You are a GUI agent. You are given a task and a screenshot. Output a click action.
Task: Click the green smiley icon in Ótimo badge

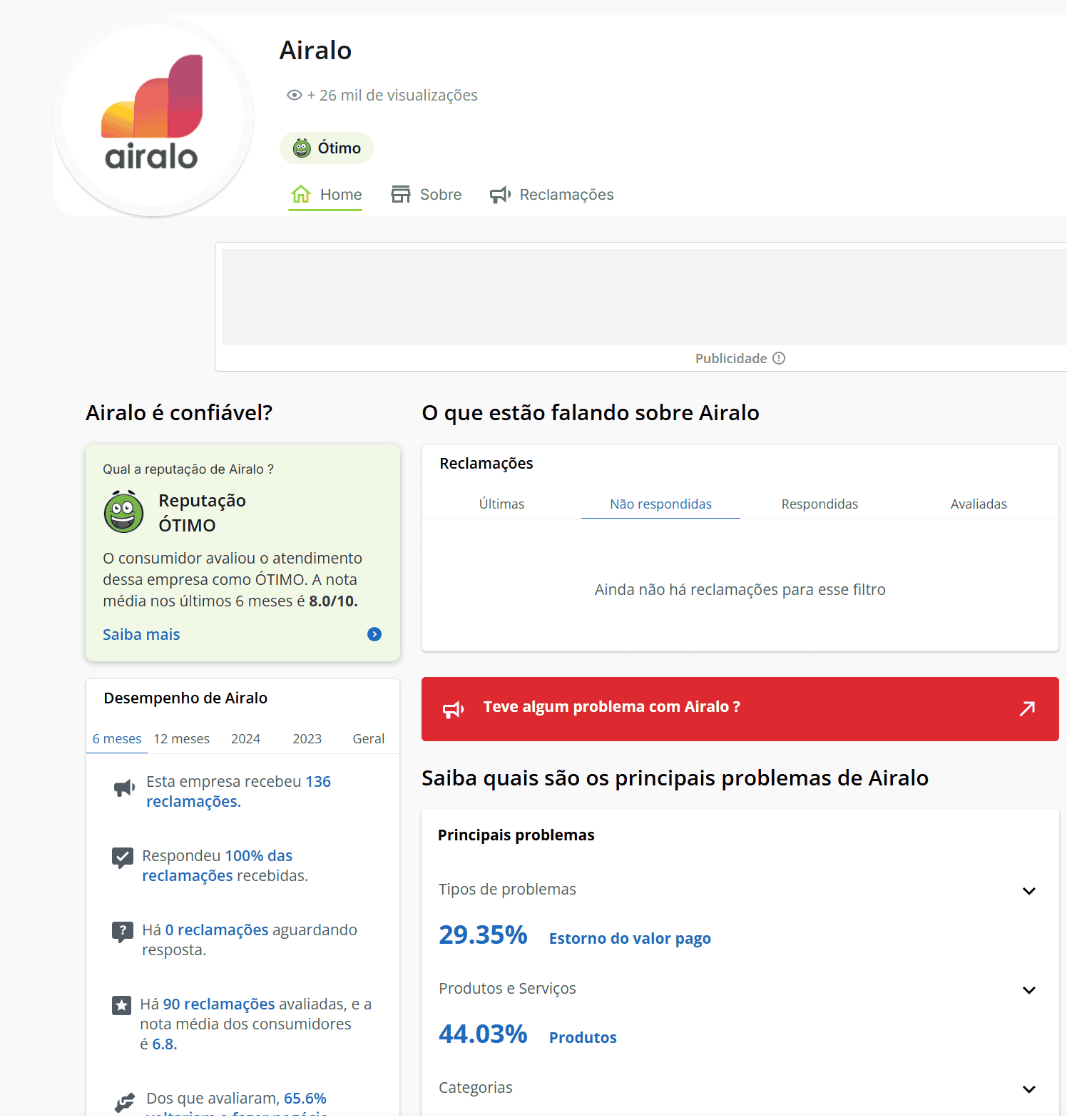coord(302,148)
